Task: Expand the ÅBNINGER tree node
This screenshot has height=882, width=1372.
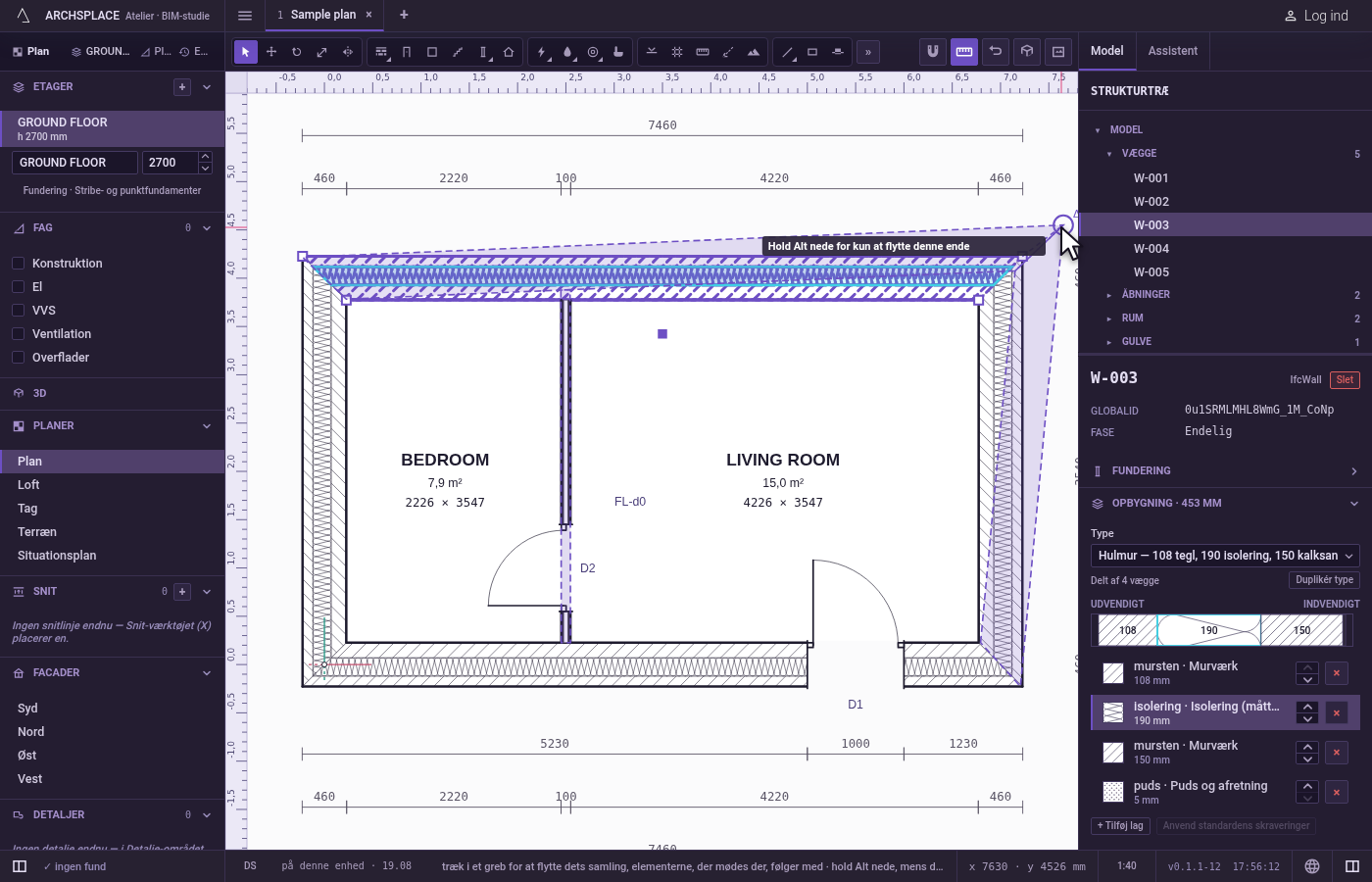Action: [x=1109, y=295]
